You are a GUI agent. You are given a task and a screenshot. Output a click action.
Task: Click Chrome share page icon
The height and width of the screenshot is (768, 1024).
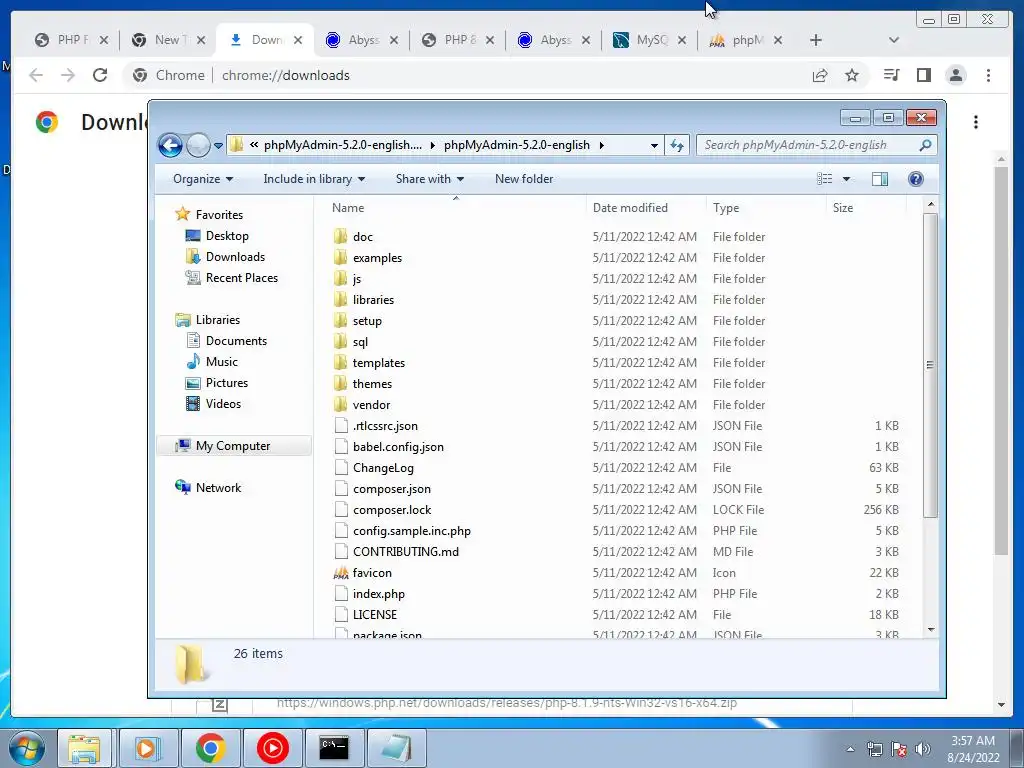pyautogui.click(x=820, y=75)
